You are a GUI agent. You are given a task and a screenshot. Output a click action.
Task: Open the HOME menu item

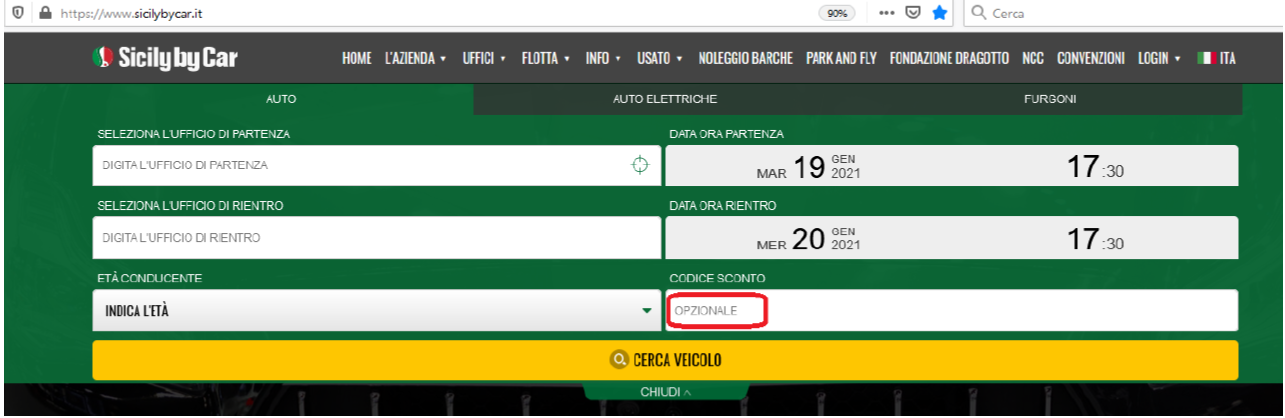(356, 58)
